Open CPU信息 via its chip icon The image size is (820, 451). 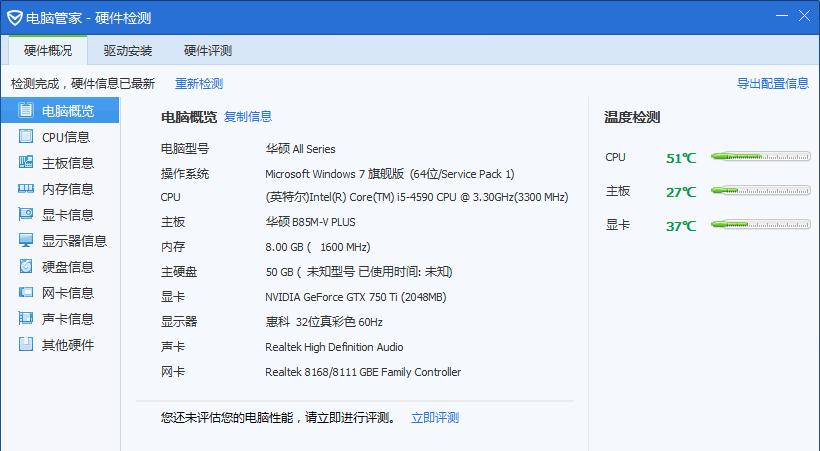[26, 136]
